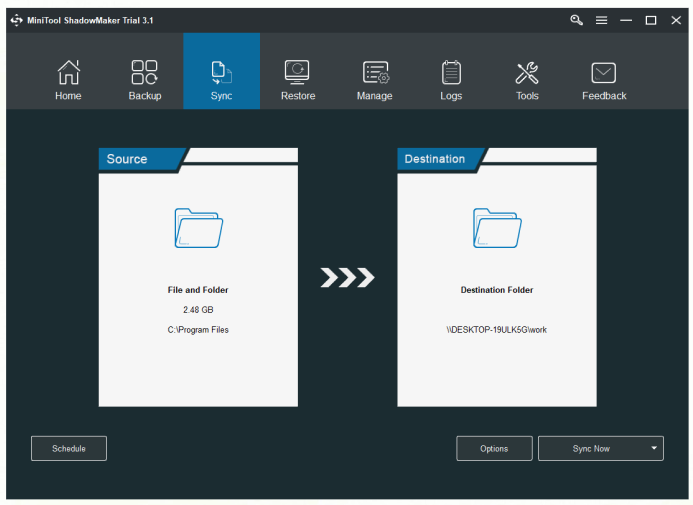The image size is (693, 505).
Task: Select the C:\Program Files source path
Action: 198,330
